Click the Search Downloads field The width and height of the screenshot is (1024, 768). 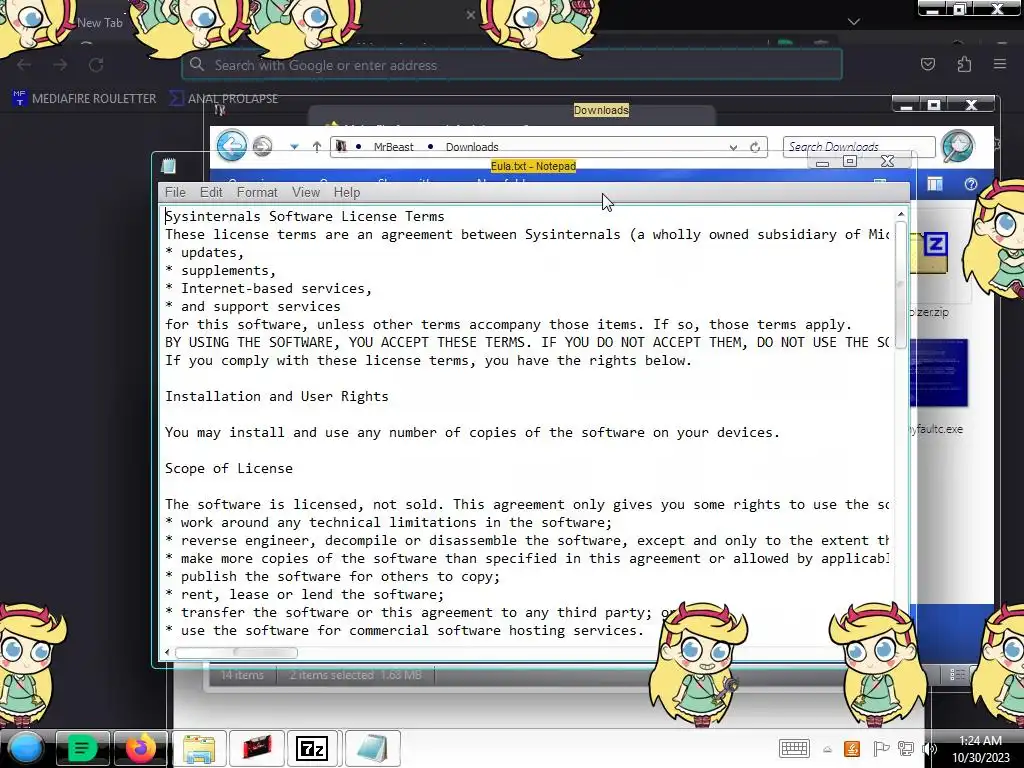(x=858, y=147)
